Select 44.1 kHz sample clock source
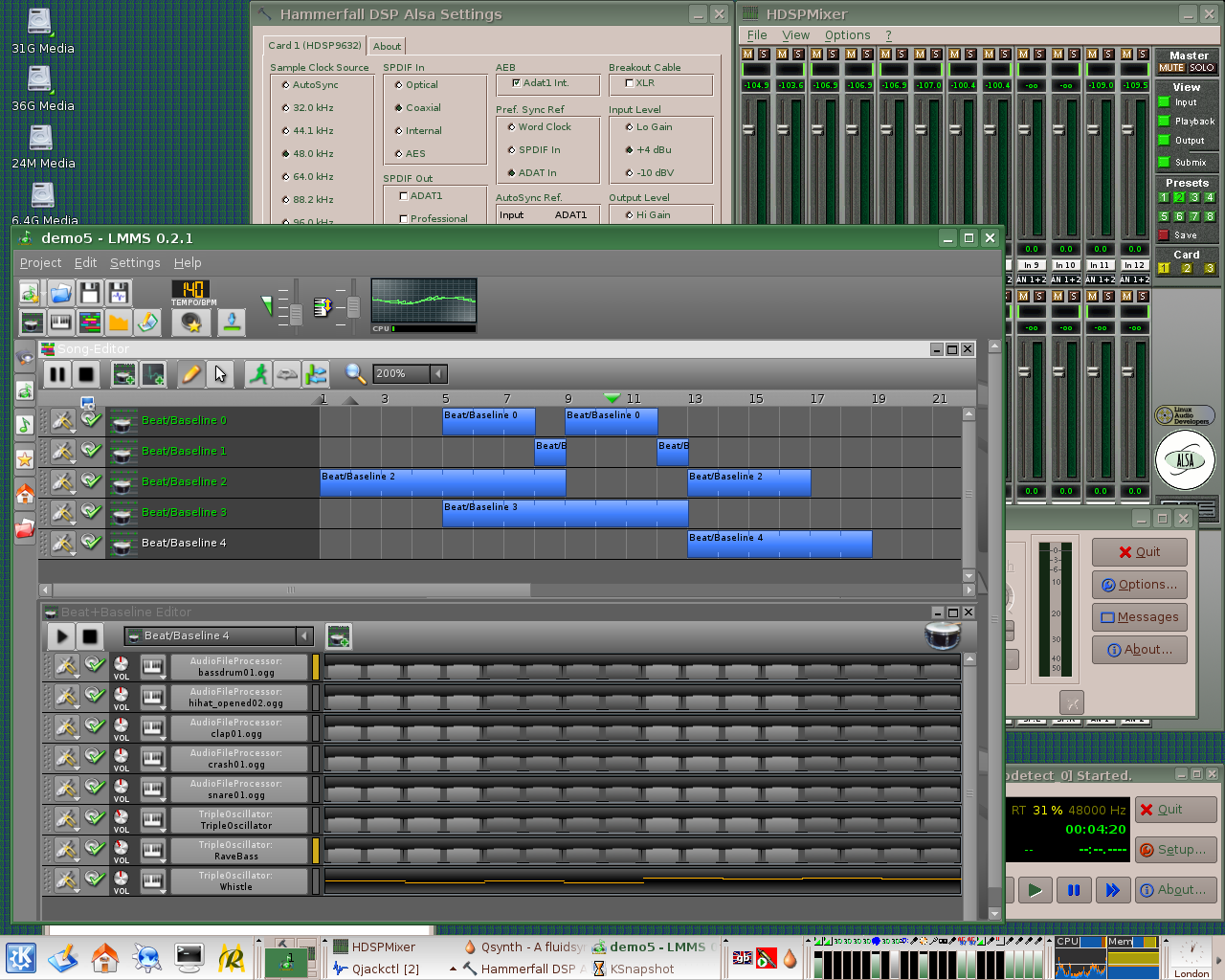Viewport: 1225px width, 980px height. point(307,131)
